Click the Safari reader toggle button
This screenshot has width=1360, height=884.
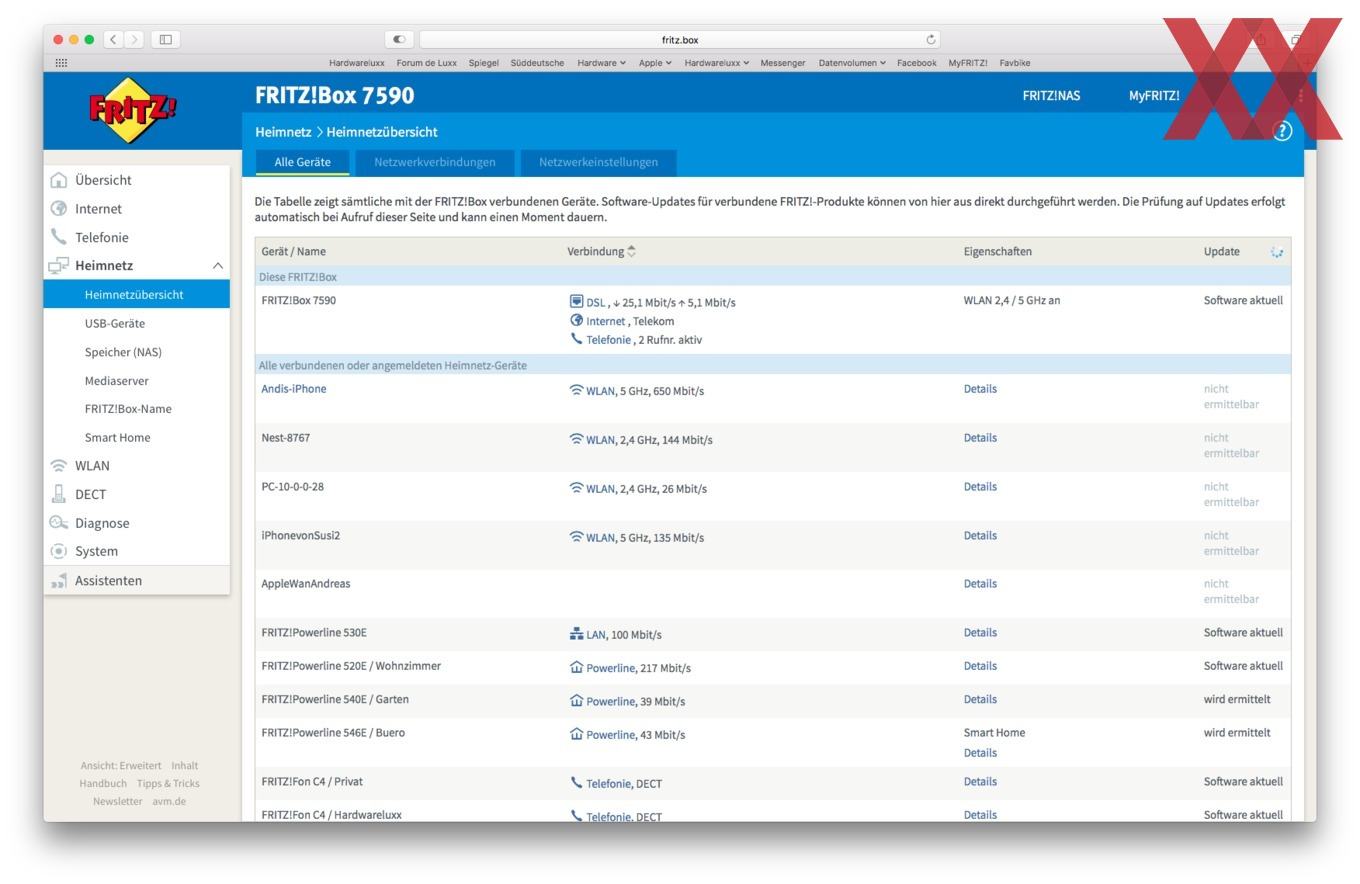tap(399, 39)
